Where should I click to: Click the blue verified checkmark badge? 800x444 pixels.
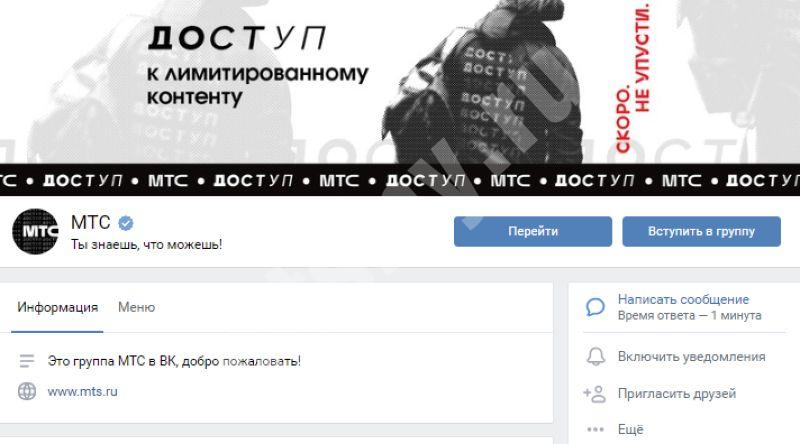point(126,223)
